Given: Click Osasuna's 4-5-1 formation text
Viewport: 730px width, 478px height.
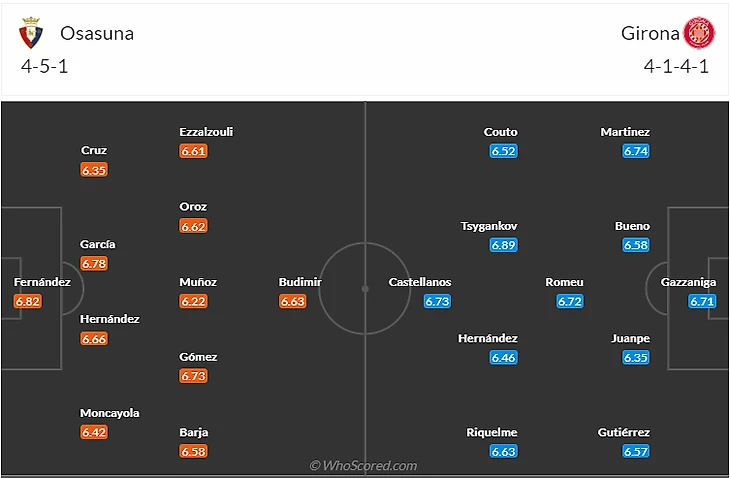Looking at the screenshot, I should point(44,67).
